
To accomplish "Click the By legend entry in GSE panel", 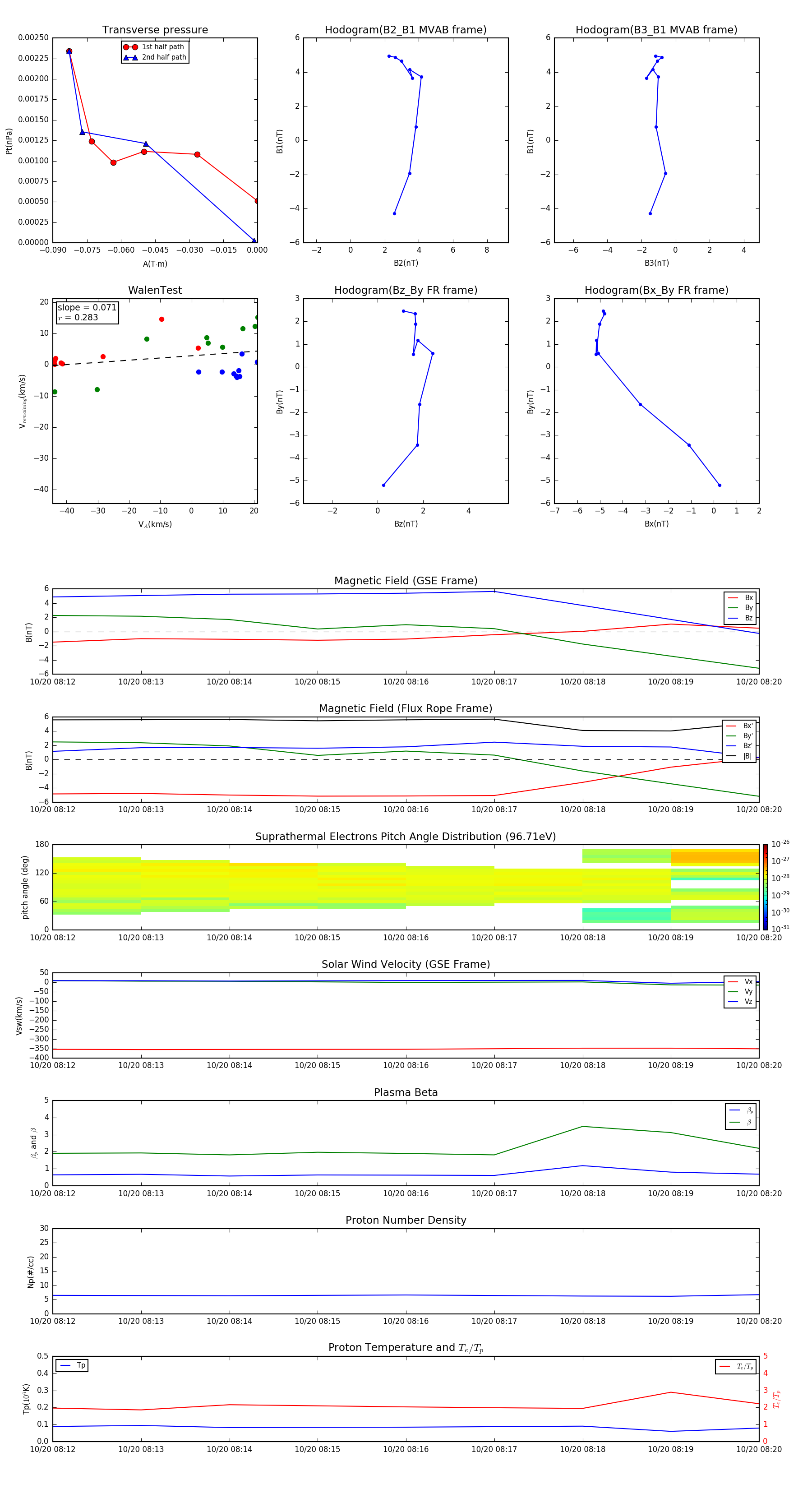I will [740, 608].
